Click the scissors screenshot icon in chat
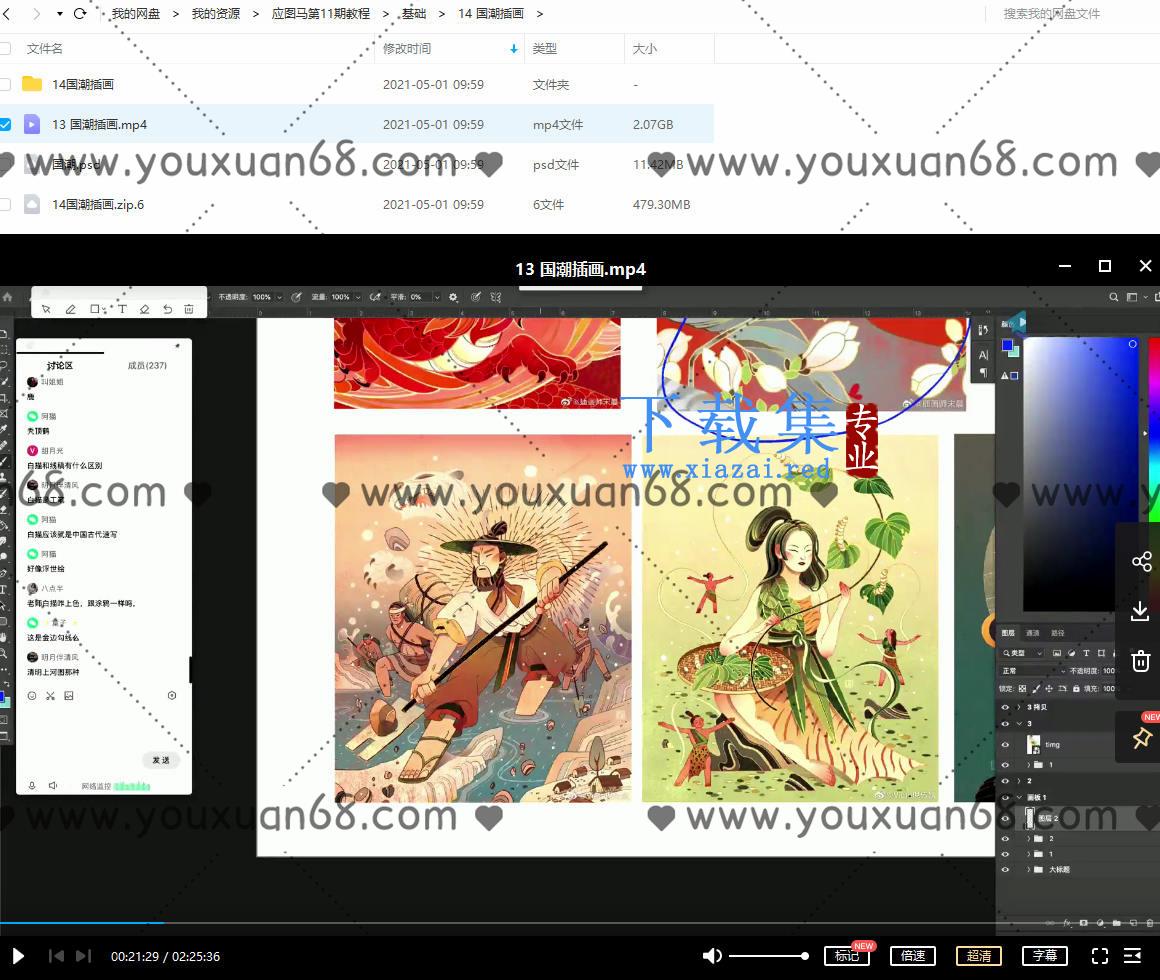The height and width of the screenshot is (980, 1160). 50,695
